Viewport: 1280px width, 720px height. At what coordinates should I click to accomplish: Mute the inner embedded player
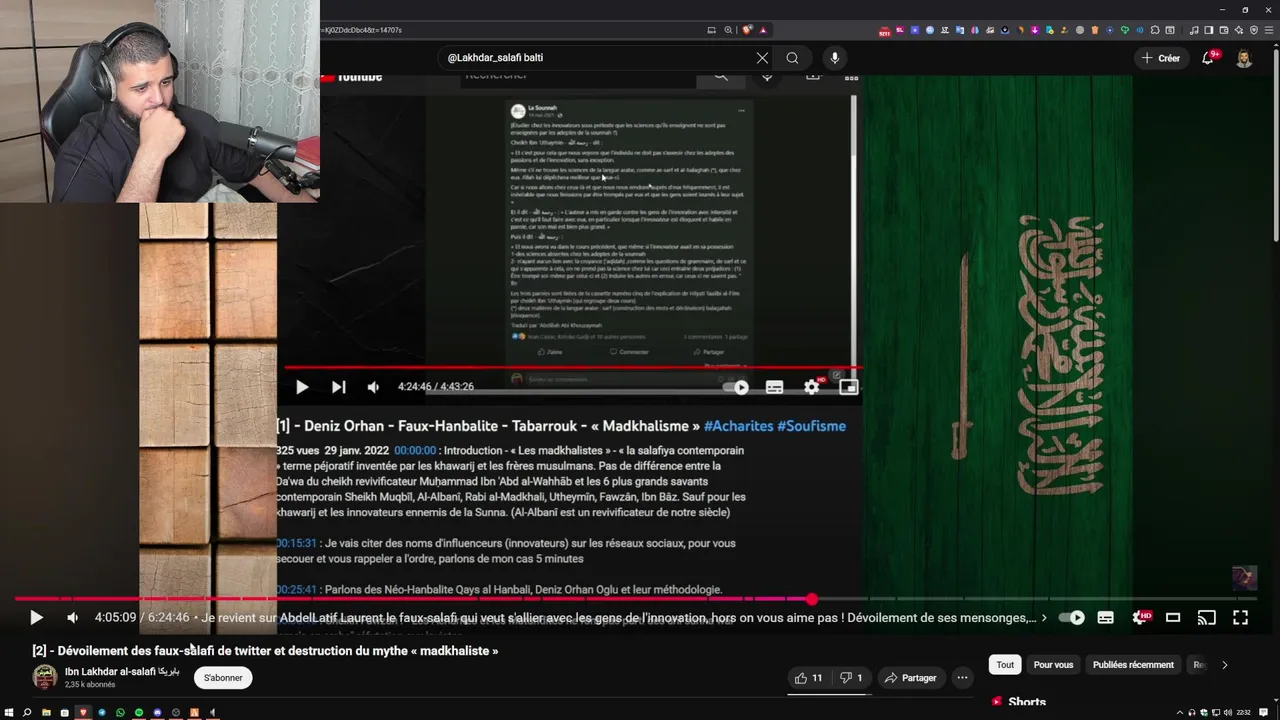373,387
